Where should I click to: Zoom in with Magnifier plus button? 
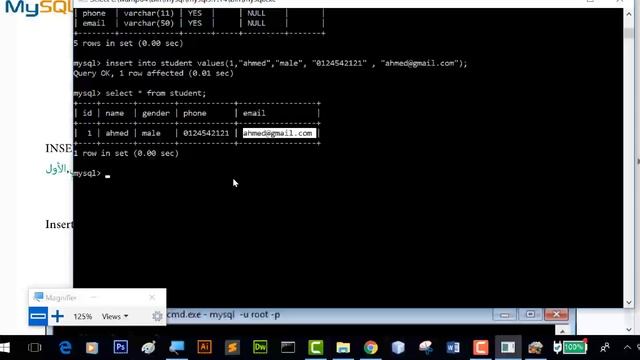point(58,316)
